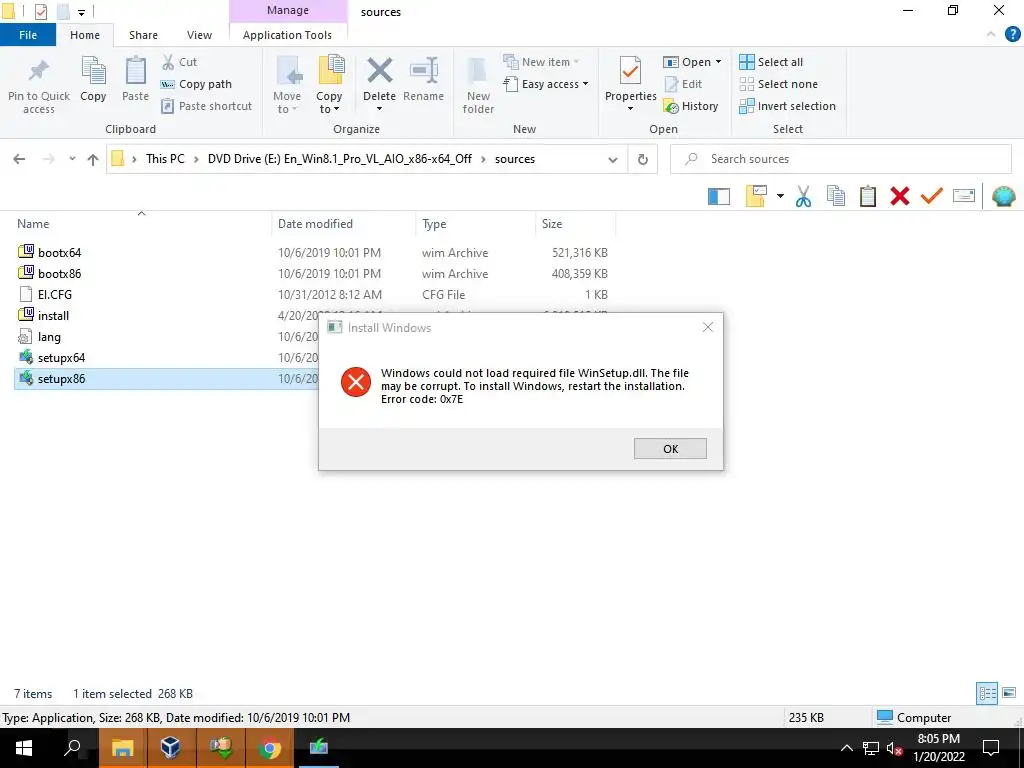
Task: Open Explorer help question mark icon
Action: click(x=1012, y=35)
